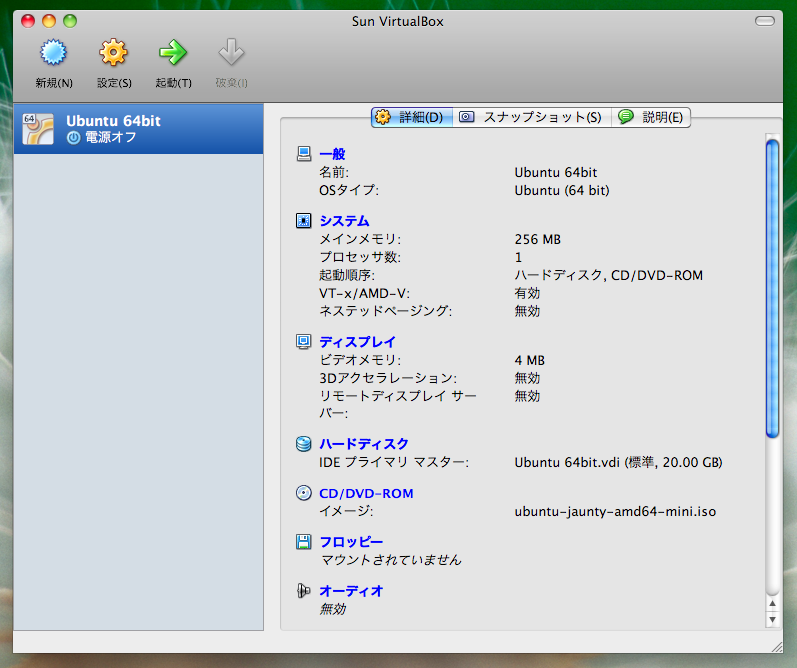Switch to the 説明(E) tab
797x668 pixels.
coord(651,117)
